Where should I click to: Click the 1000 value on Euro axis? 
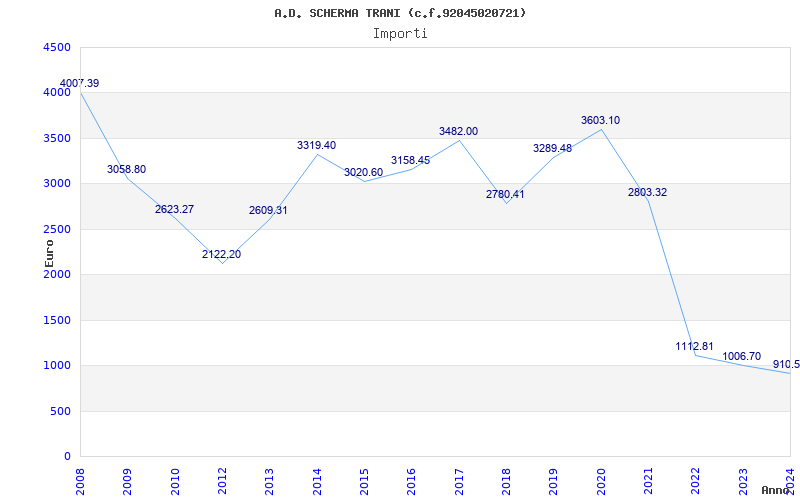57,365
